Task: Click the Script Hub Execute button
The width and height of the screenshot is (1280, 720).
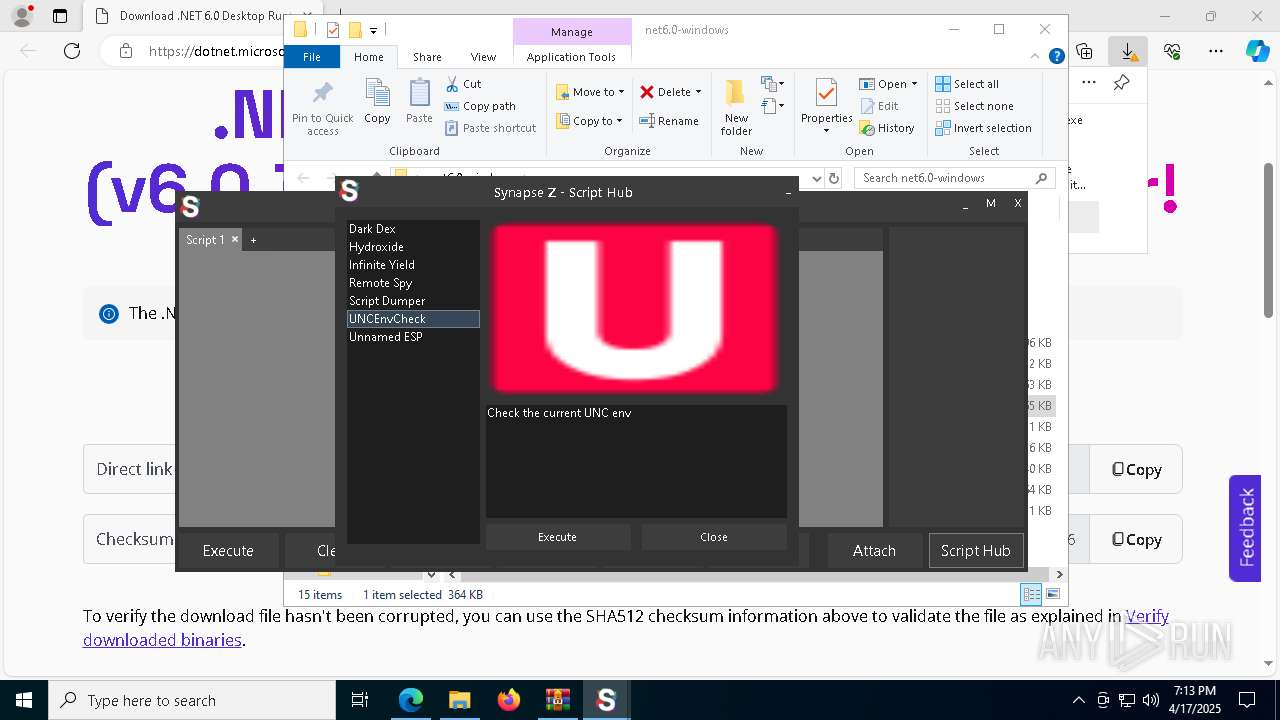Action: [x=558, y=537]
